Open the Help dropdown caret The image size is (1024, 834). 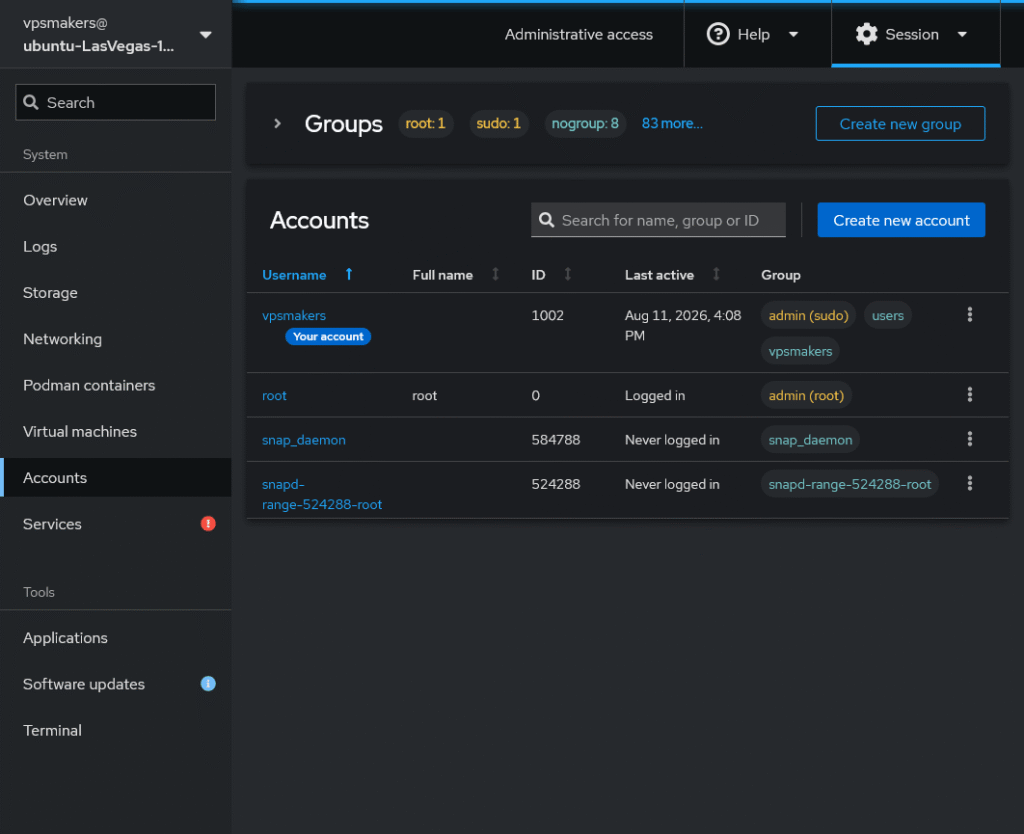(793, 35)
